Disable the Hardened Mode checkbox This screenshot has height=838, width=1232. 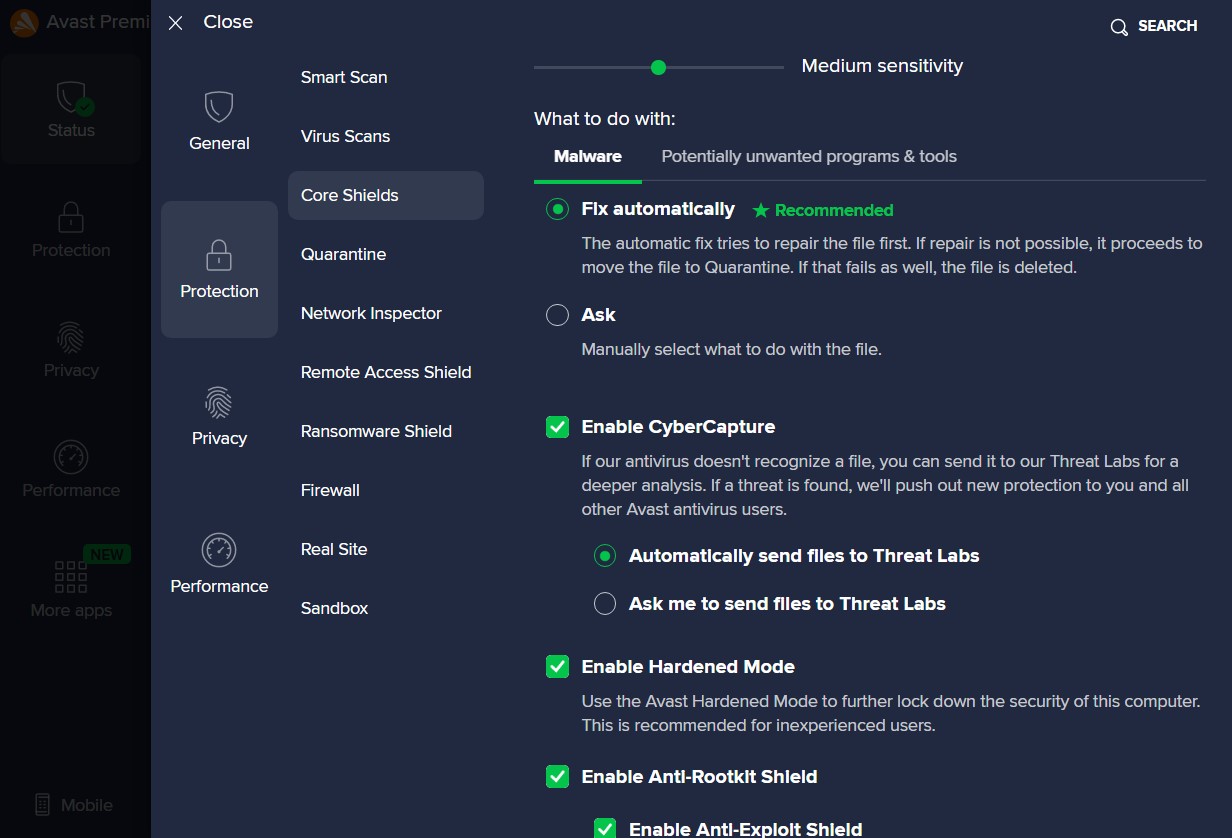click(x=557, y=667)
